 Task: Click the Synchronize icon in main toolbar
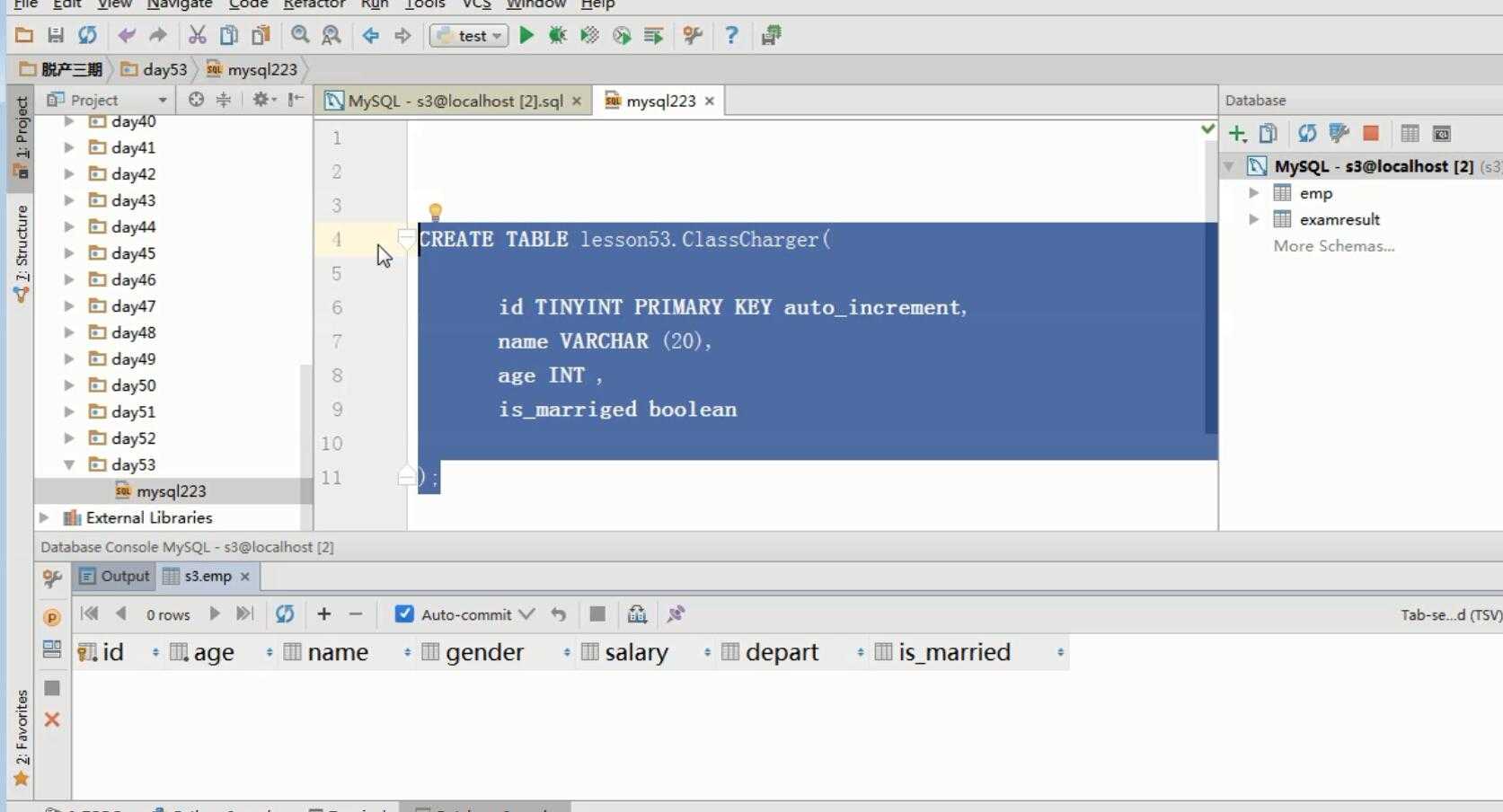(x=87, y=35)
